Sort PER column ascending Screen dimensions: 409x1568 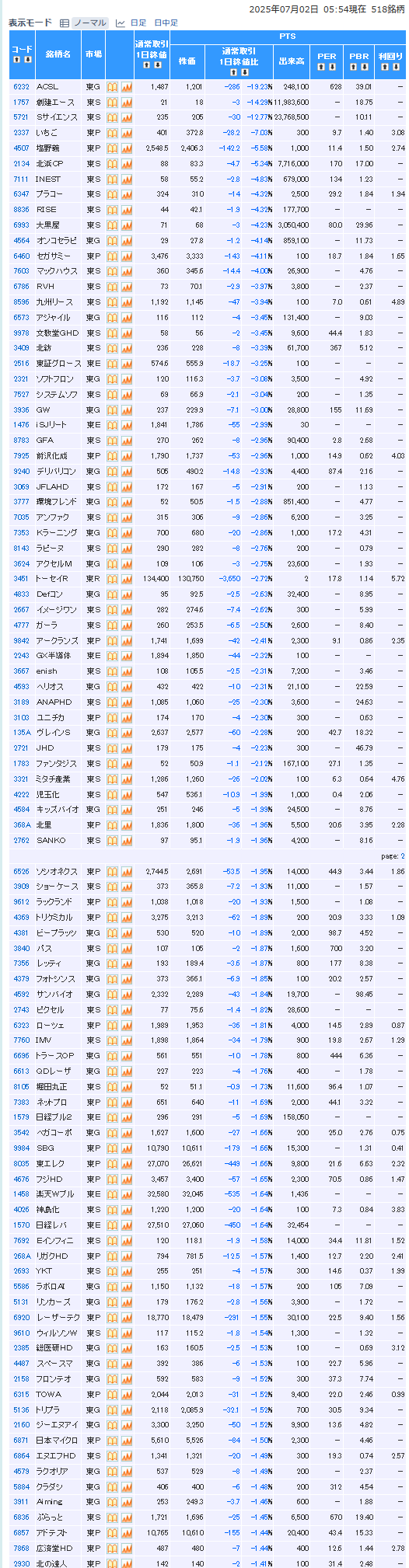click(321, 68)
